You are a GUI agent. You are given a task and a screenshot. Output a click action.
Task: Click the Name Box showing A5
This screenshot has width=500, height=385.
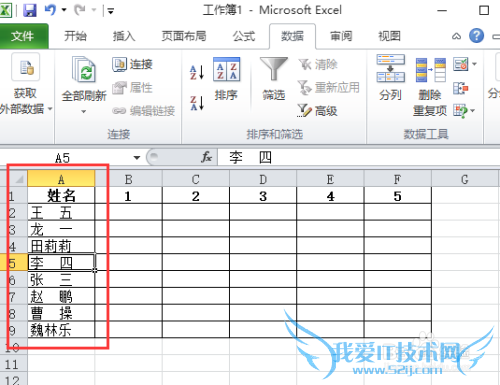coord(62,158)
